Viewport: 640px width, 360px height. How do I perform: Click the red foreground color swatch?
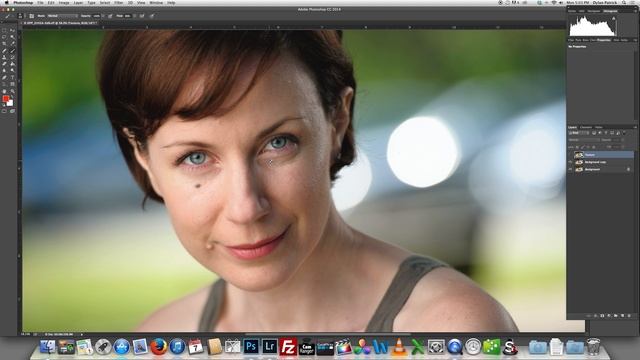(5, 99)
